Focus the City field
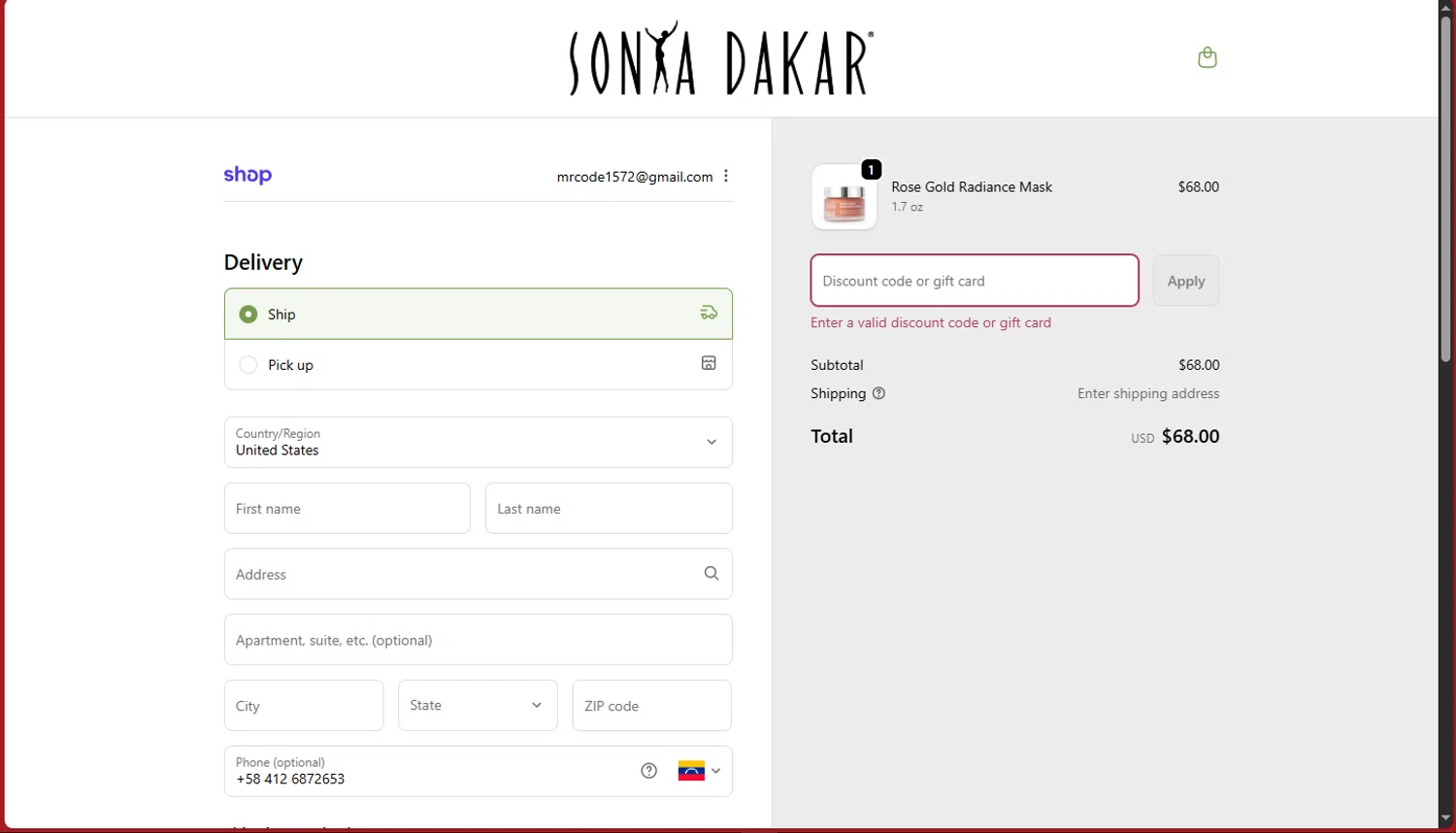Viewport: 1456px width, 833px height. (304, 706)
